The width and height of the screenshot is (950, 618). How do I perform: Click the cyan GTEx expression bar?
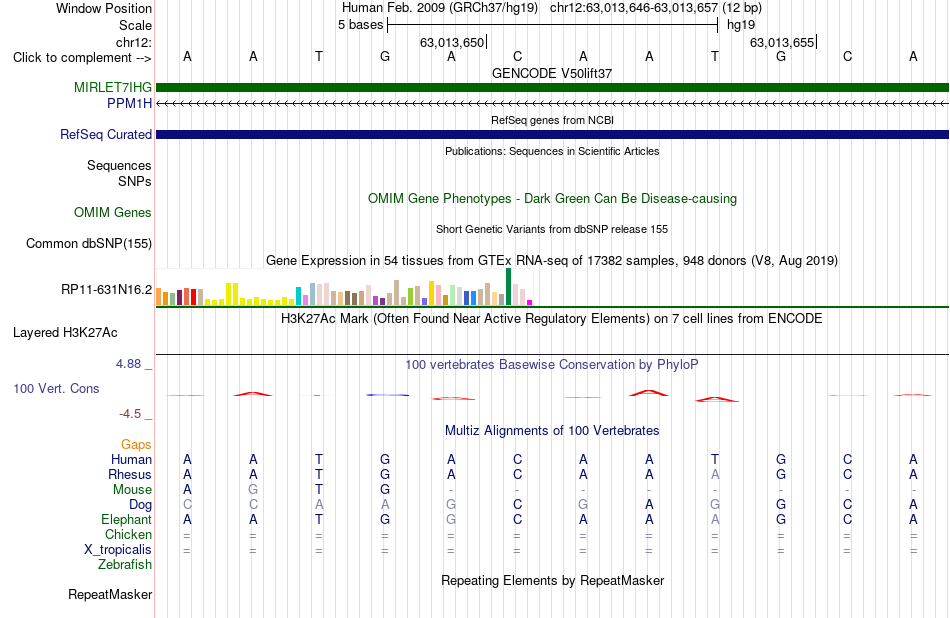[x=299, y=296]
